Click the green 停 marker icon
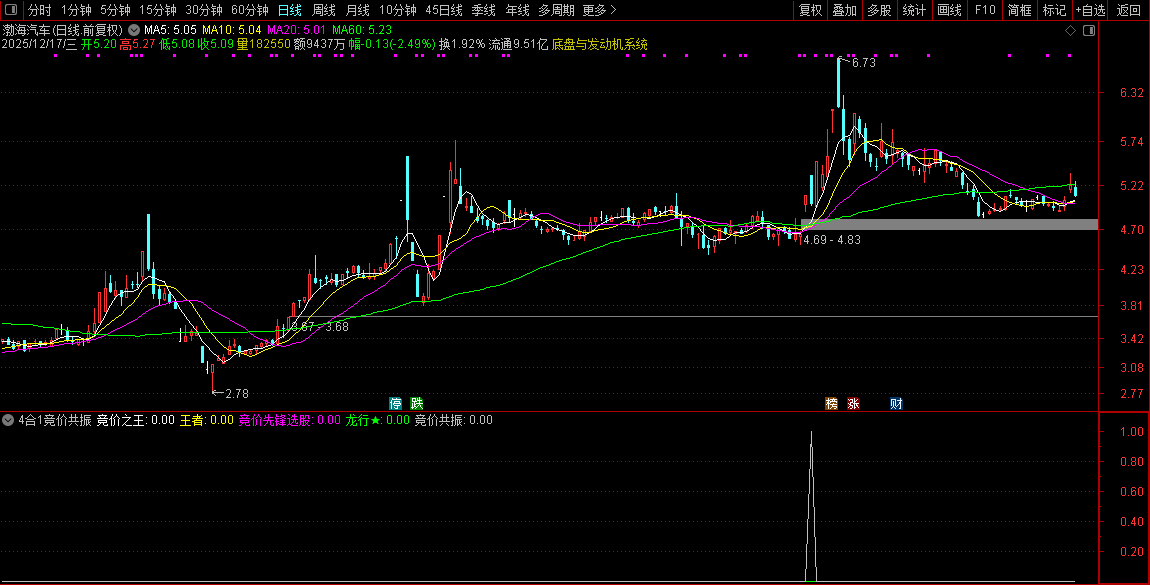The image size is (1150, 585). 396,404
